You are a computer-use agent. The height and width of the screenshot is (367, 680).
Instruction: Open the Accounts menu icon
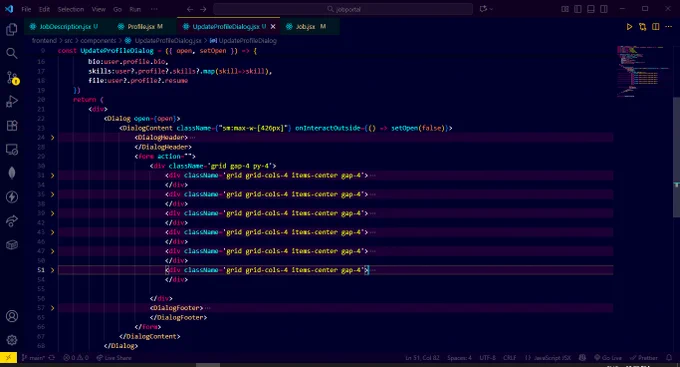click(12, 316)
